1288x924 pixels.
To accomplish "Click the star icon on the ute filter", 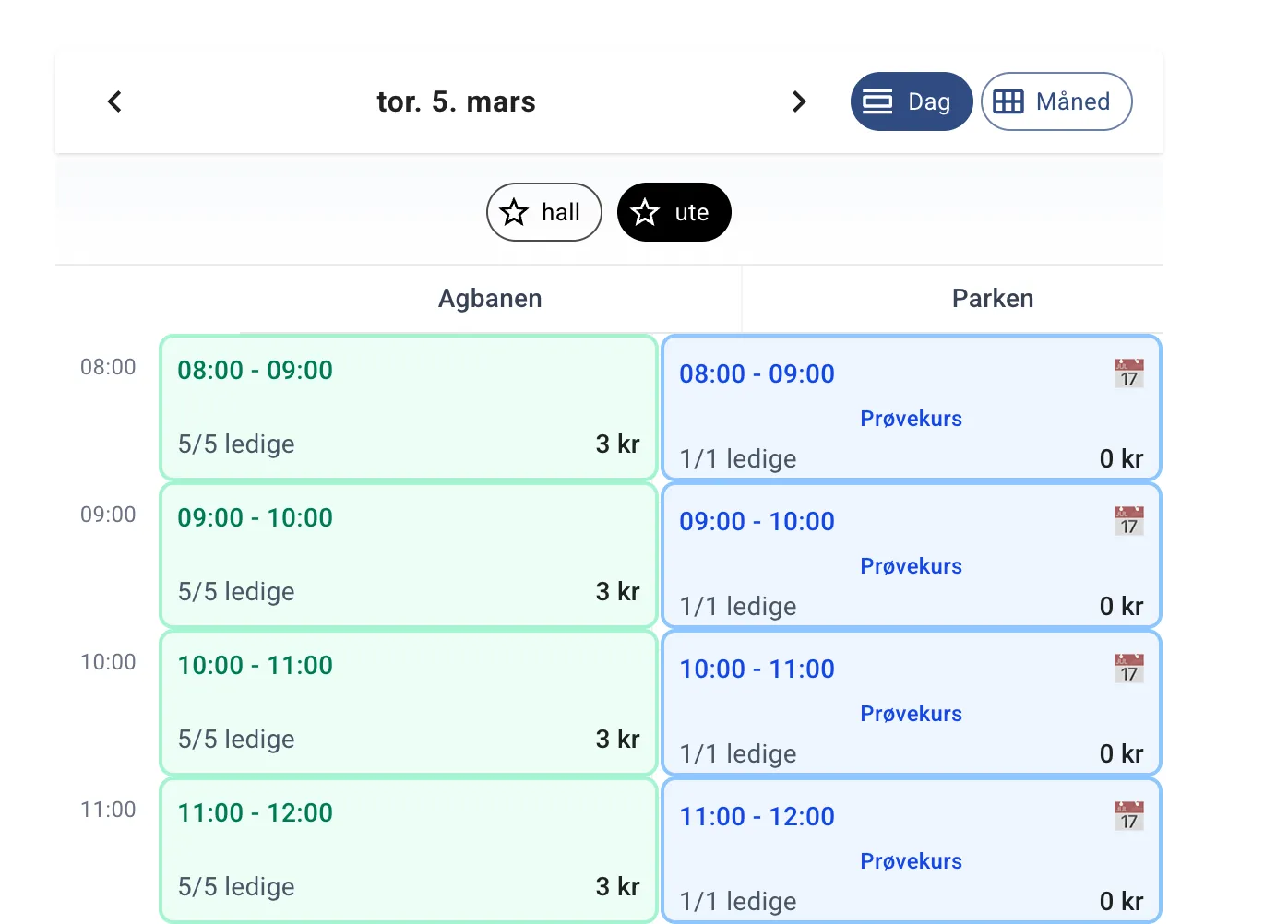I will point(645,212).
